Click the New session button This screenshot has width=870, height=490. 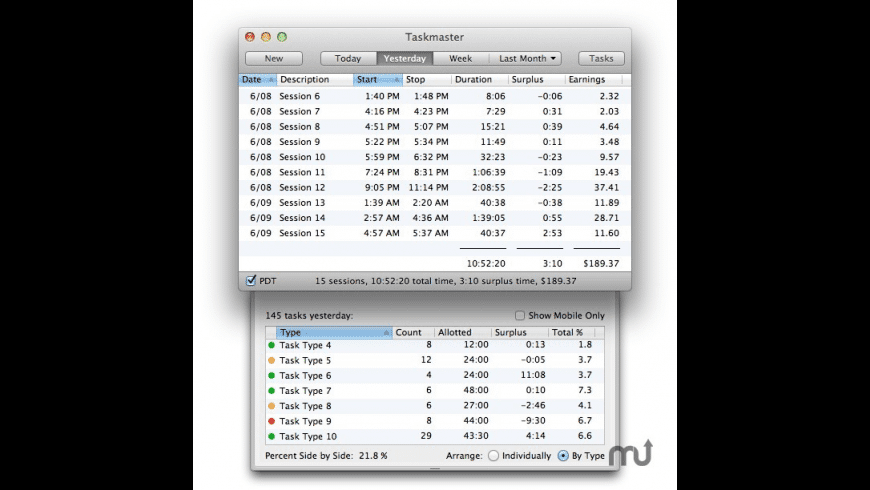click(274, 58)
